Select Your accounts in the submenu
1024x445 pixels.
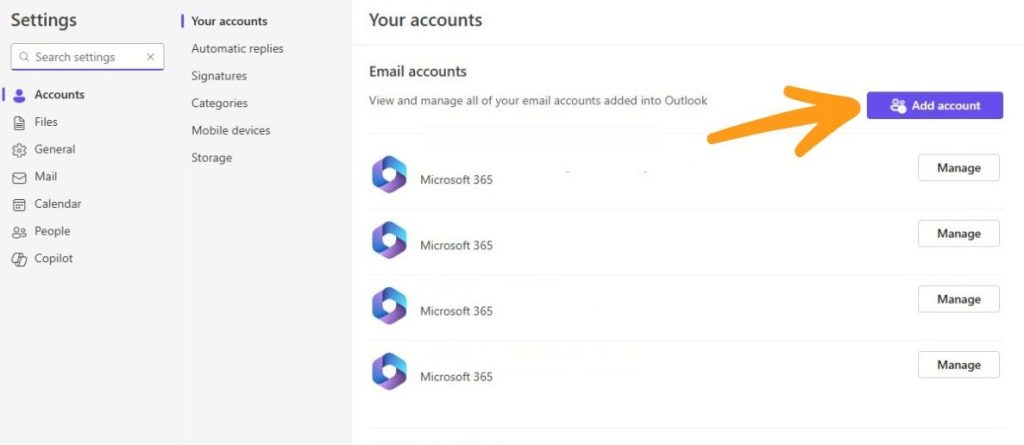[x=229, y=21]
